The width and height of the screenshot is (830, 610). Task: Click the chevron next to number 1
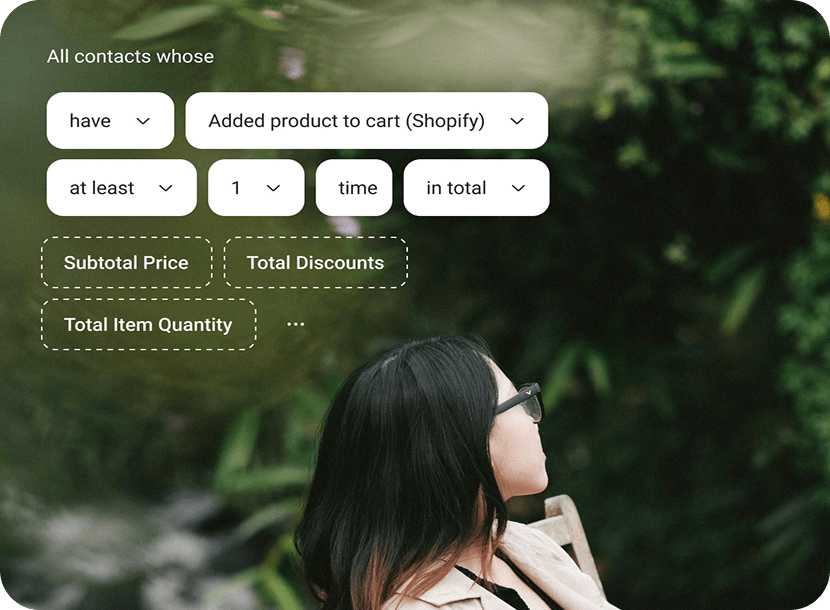[x=273, y=188]
